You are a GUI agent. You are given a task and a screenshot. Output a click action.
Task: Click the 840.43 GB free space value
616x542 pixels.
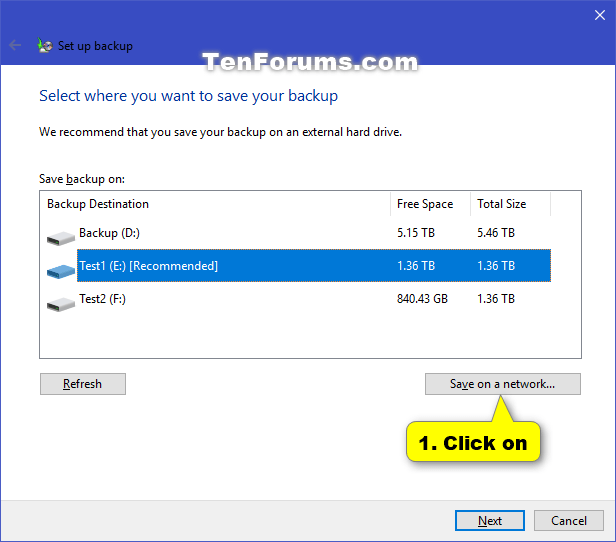[422, 299]
